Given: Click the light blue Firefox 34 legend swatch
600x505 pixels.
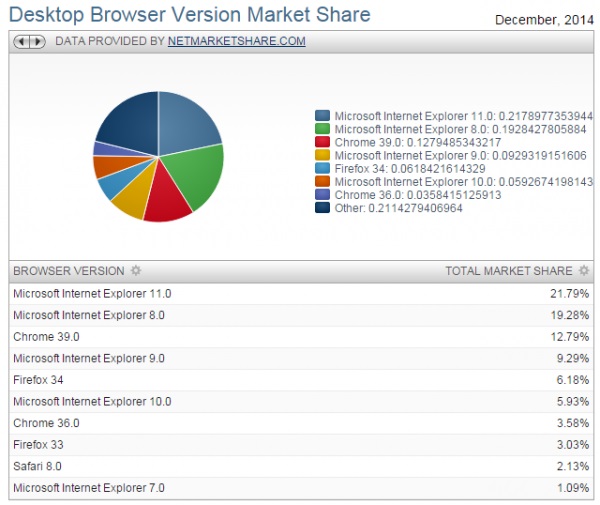Looking at the screenshot, I should coord(322,168).
